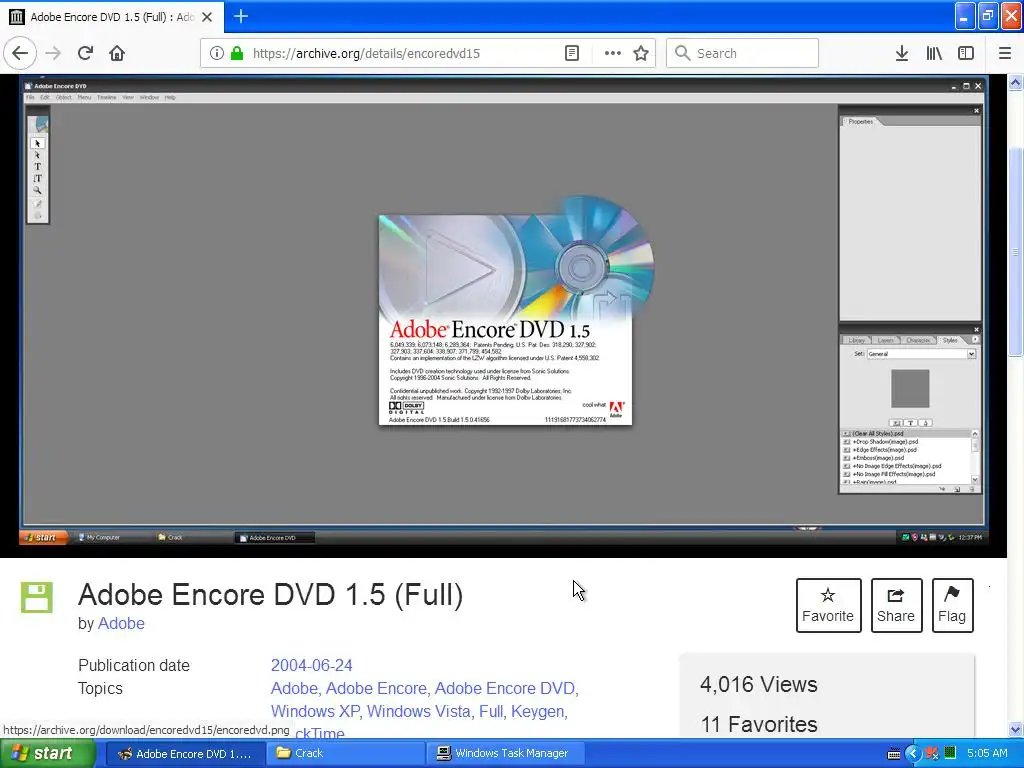
Task: Open the Library bookshelf icon
Action: click(x=934, y=54)
